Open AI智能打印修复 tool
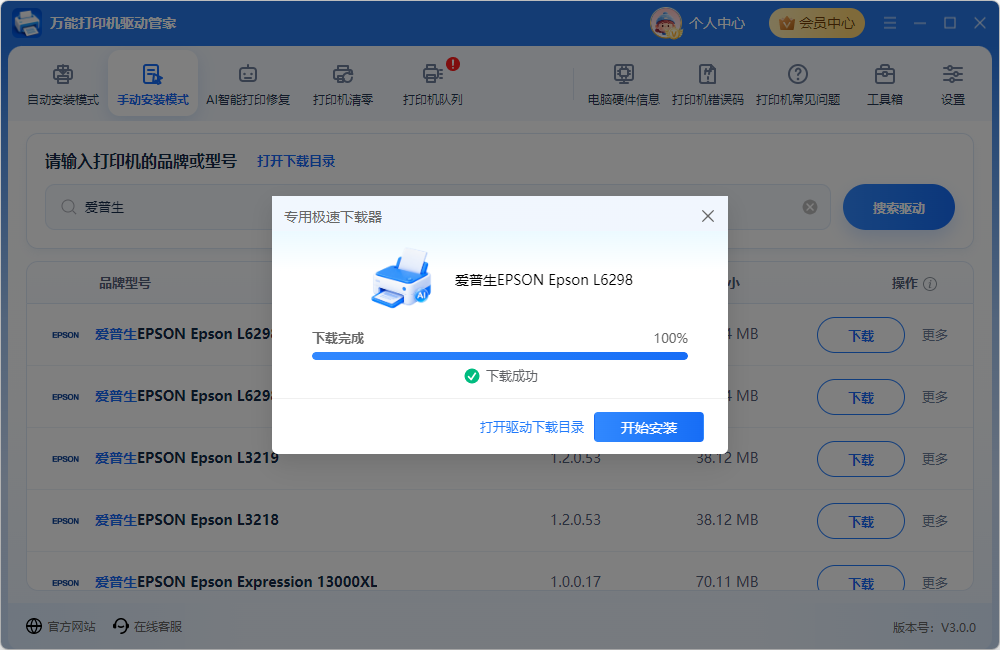The height and width of the screenshot is (650, 1000). tap(247, 84)
